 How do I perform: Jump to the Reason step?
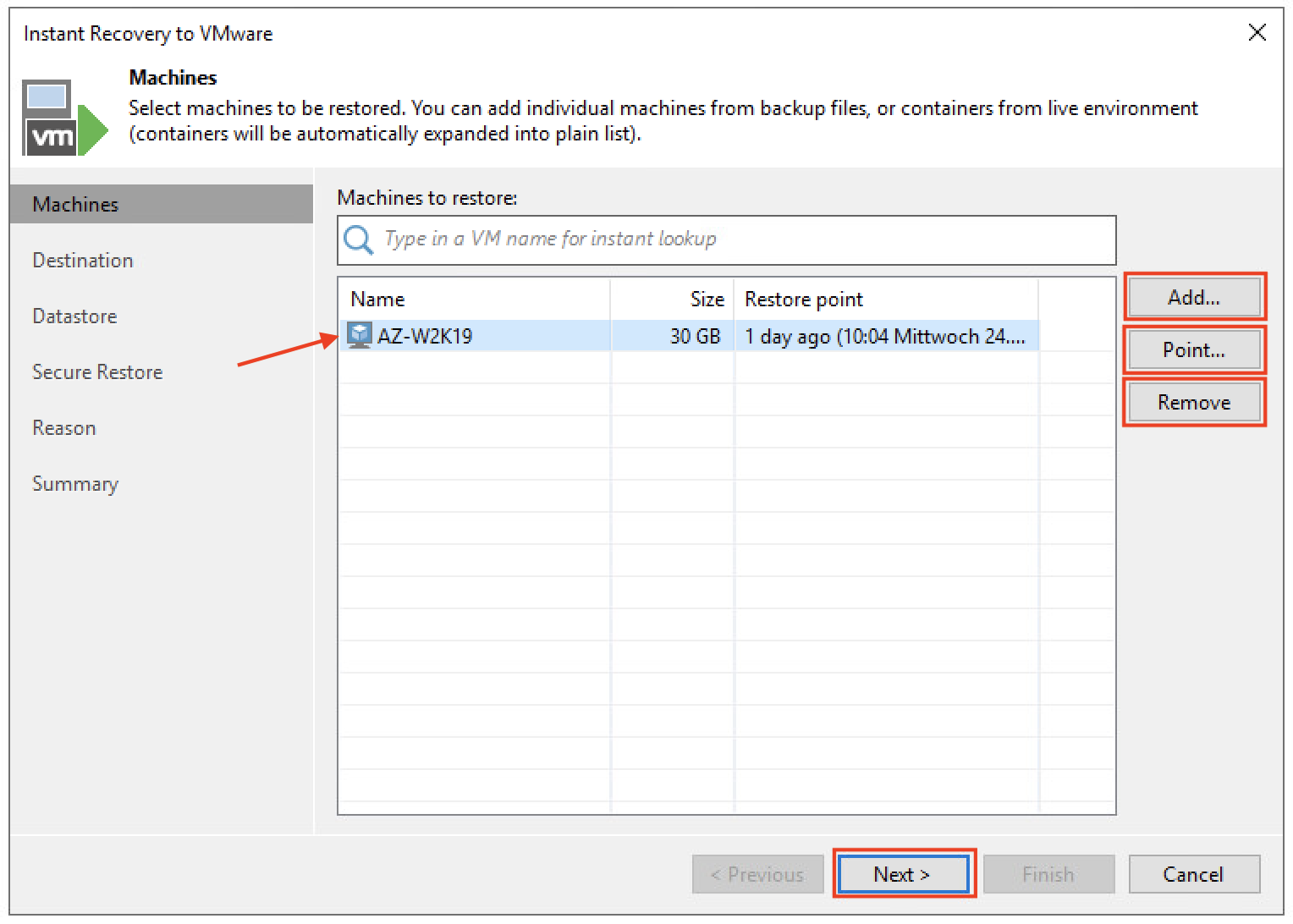(x=64, y=427)
